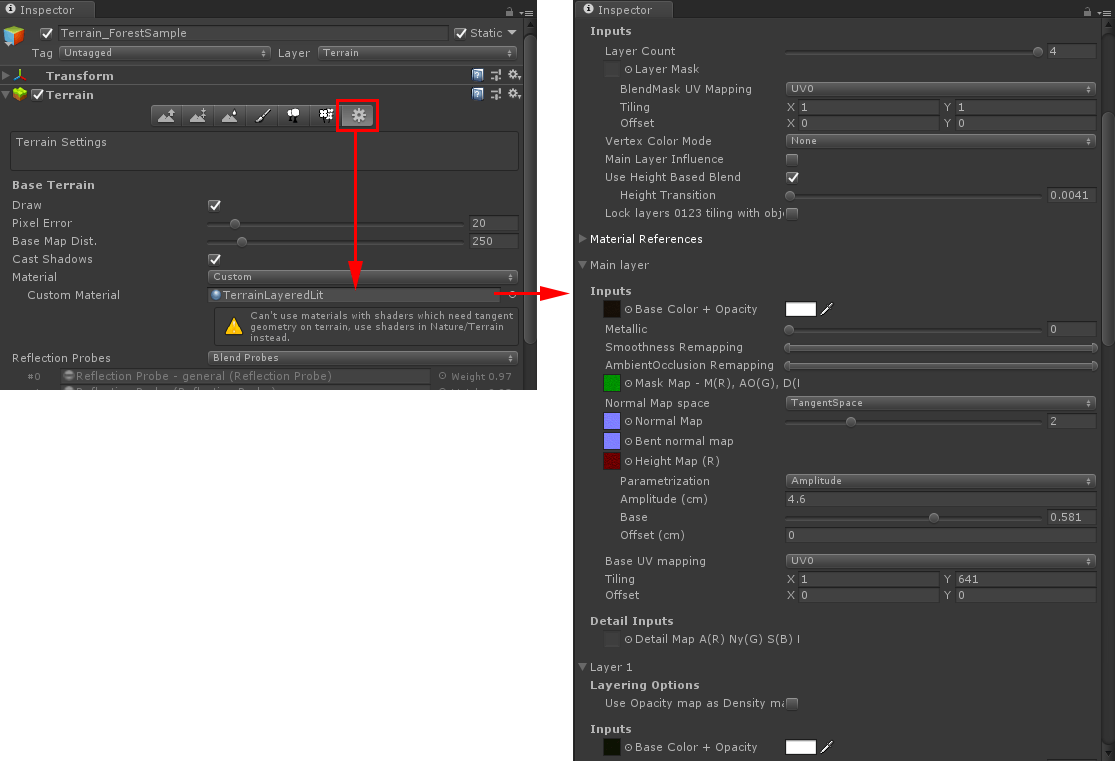Screen dimensions: 1115x761
Task: Open the Terrain Settings gear tool
Action: [x=358, y=115]
